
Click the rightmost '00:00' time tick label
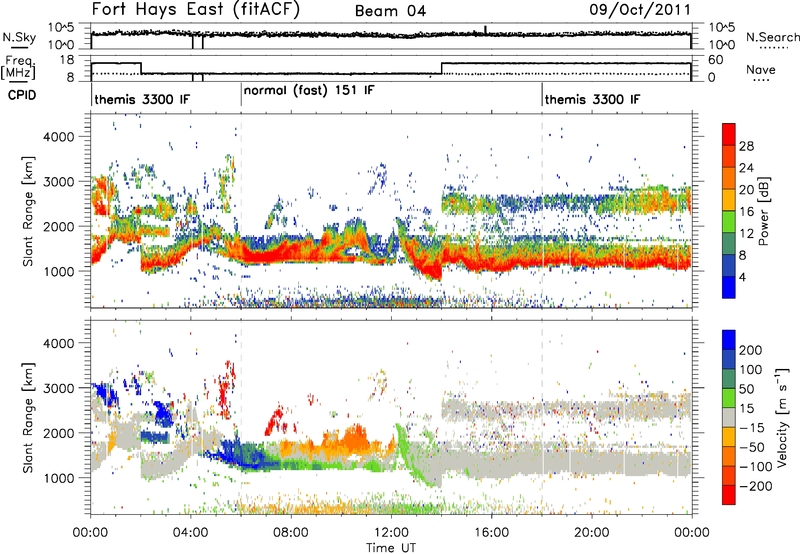point(691,533)
